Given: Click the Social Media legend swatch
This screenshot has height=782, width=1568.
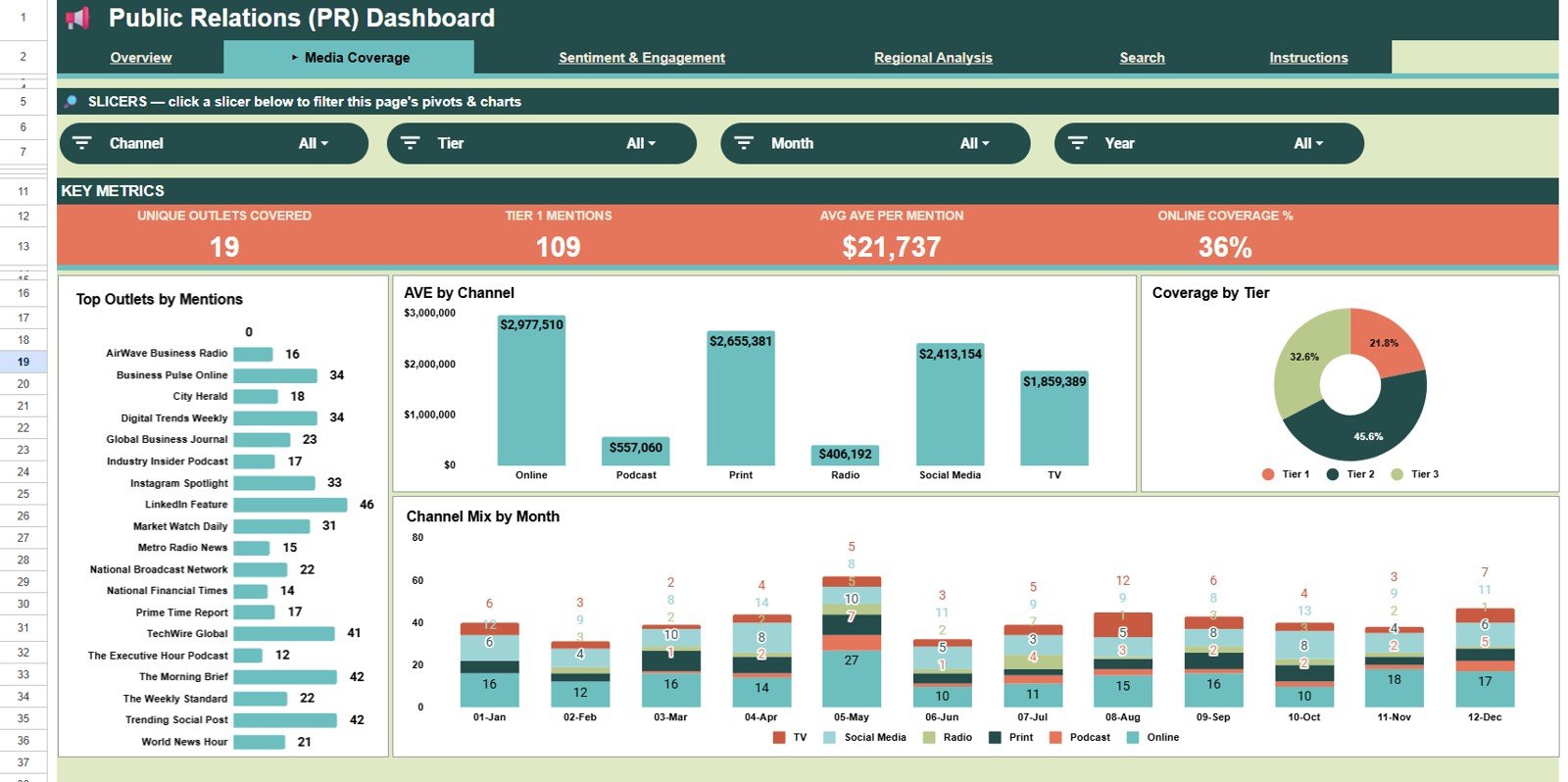Looking at the screenshot, I should (830, 737).
